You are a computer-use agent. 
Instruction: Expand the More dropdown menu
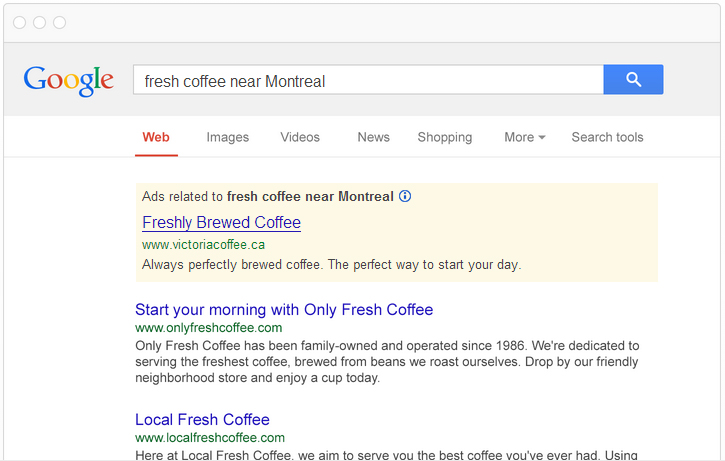tap(525, 137)
